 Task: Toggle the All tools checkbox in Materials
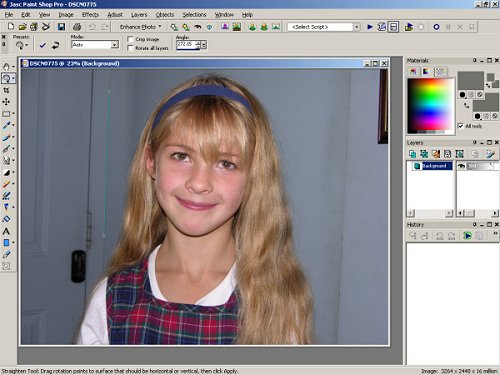[461, 126]
